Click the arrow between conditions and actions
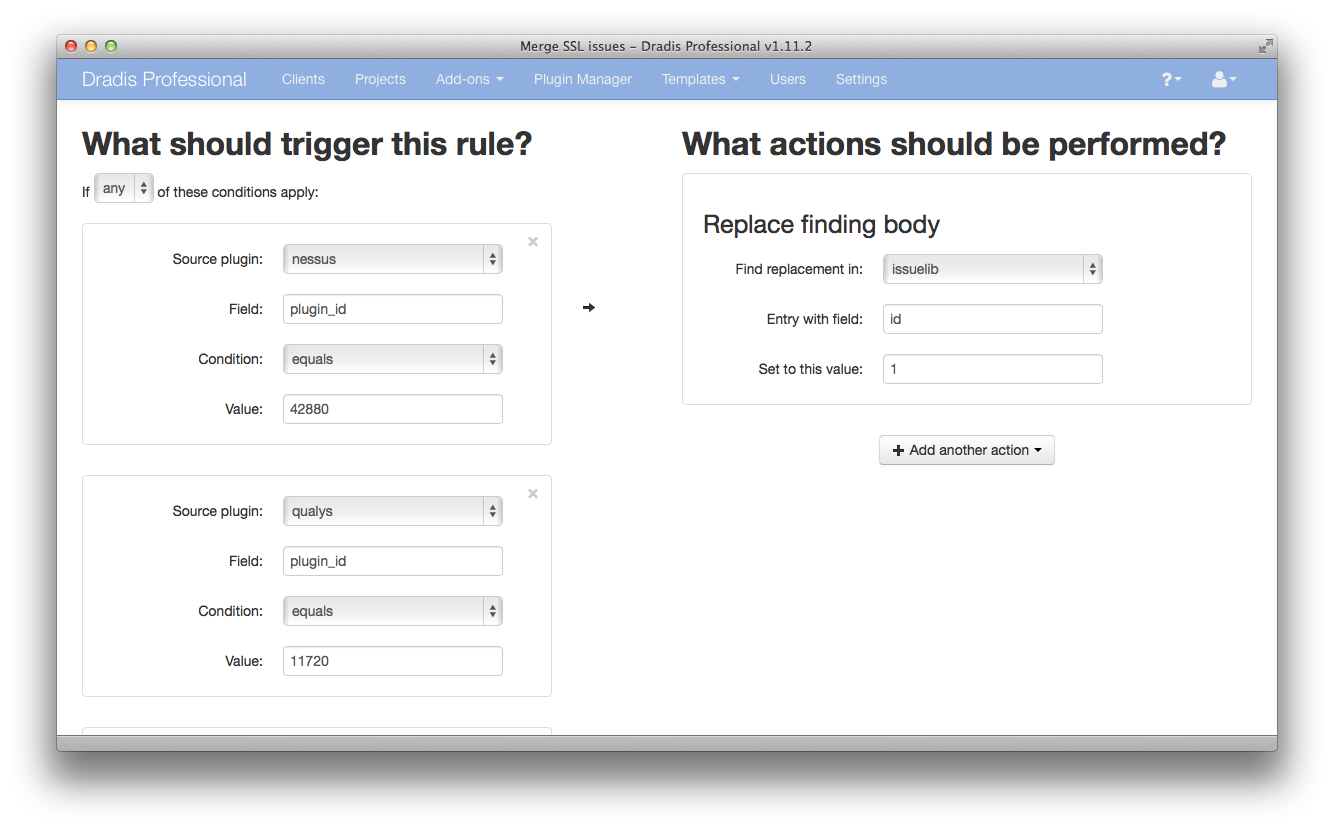This screenshot has width=1334, height=830. pos(588,308)
